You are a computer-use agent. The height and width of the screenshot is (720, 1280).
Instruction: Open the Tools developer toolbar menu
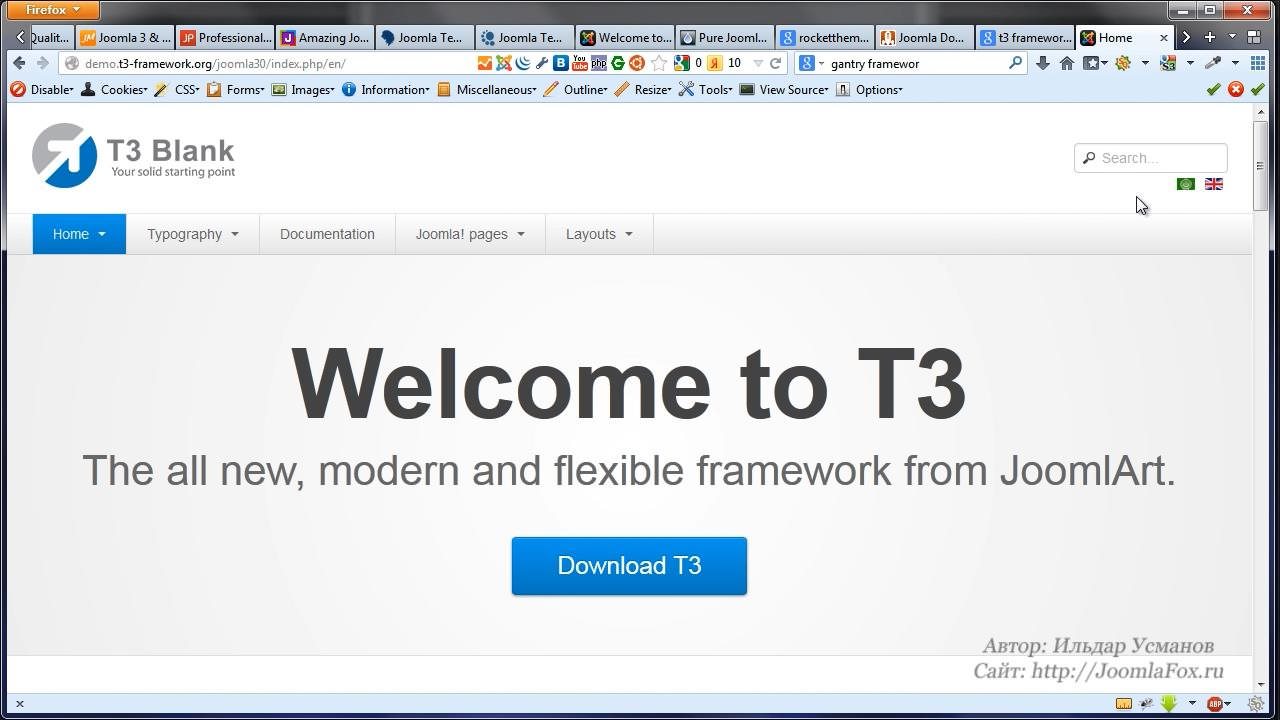pyautogui.click(x=706, y=89)
